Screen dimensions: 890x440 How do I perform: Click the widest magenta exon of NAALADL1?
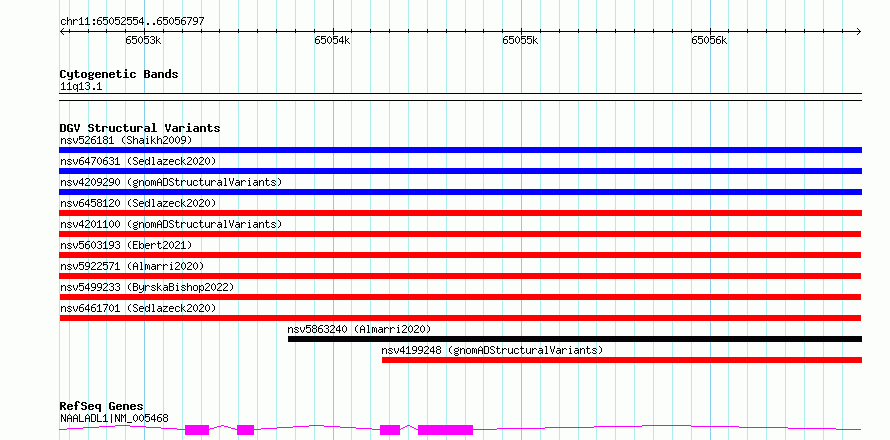[x=446, y=430]
